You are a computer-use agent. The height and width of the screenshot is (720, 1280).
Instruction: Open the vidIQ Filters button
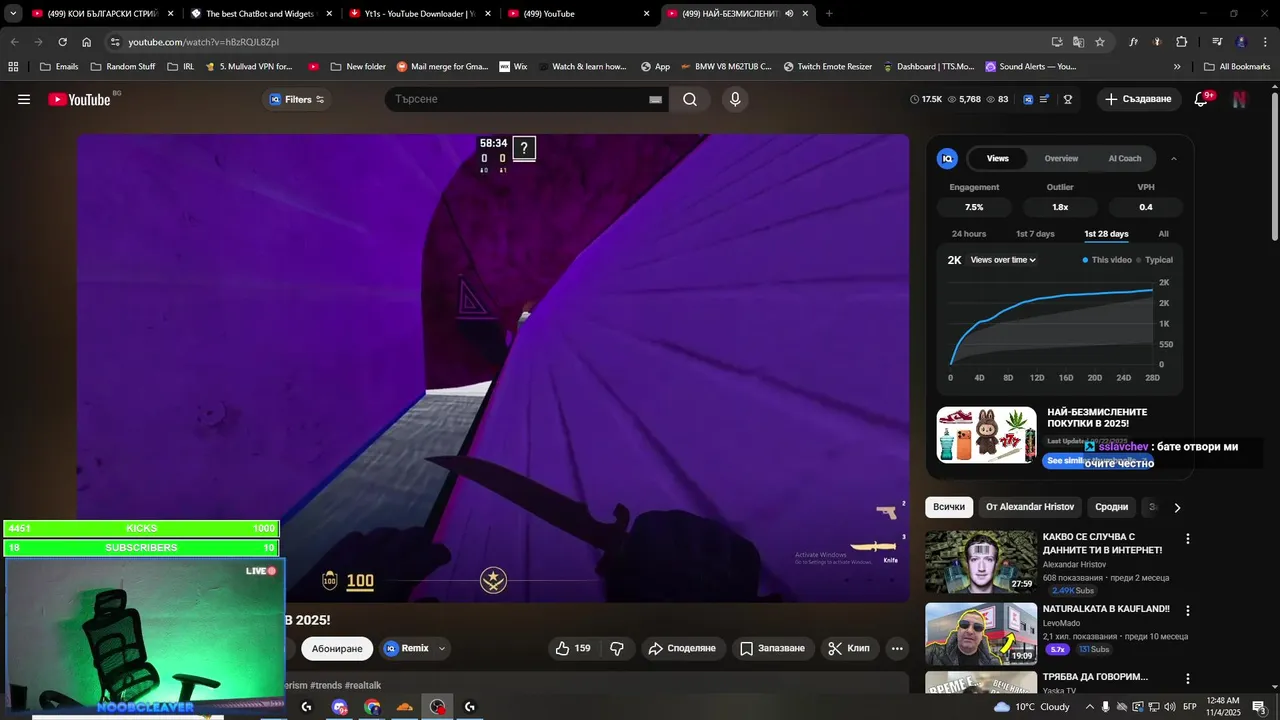pyautogui.click(x=297, y=99)
